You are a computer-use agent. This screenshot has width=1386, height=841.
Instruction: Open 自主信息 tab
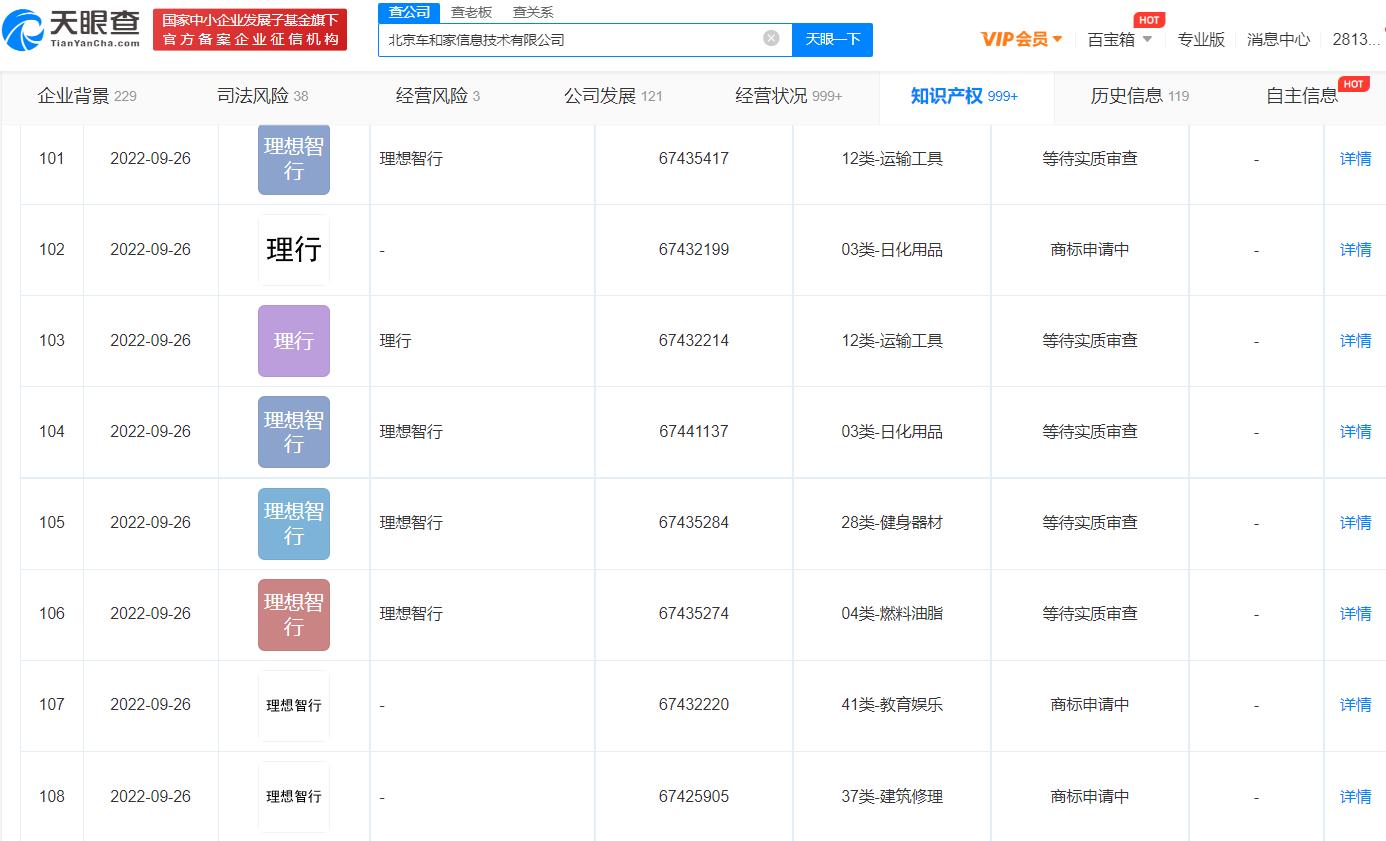[1302, 96]
